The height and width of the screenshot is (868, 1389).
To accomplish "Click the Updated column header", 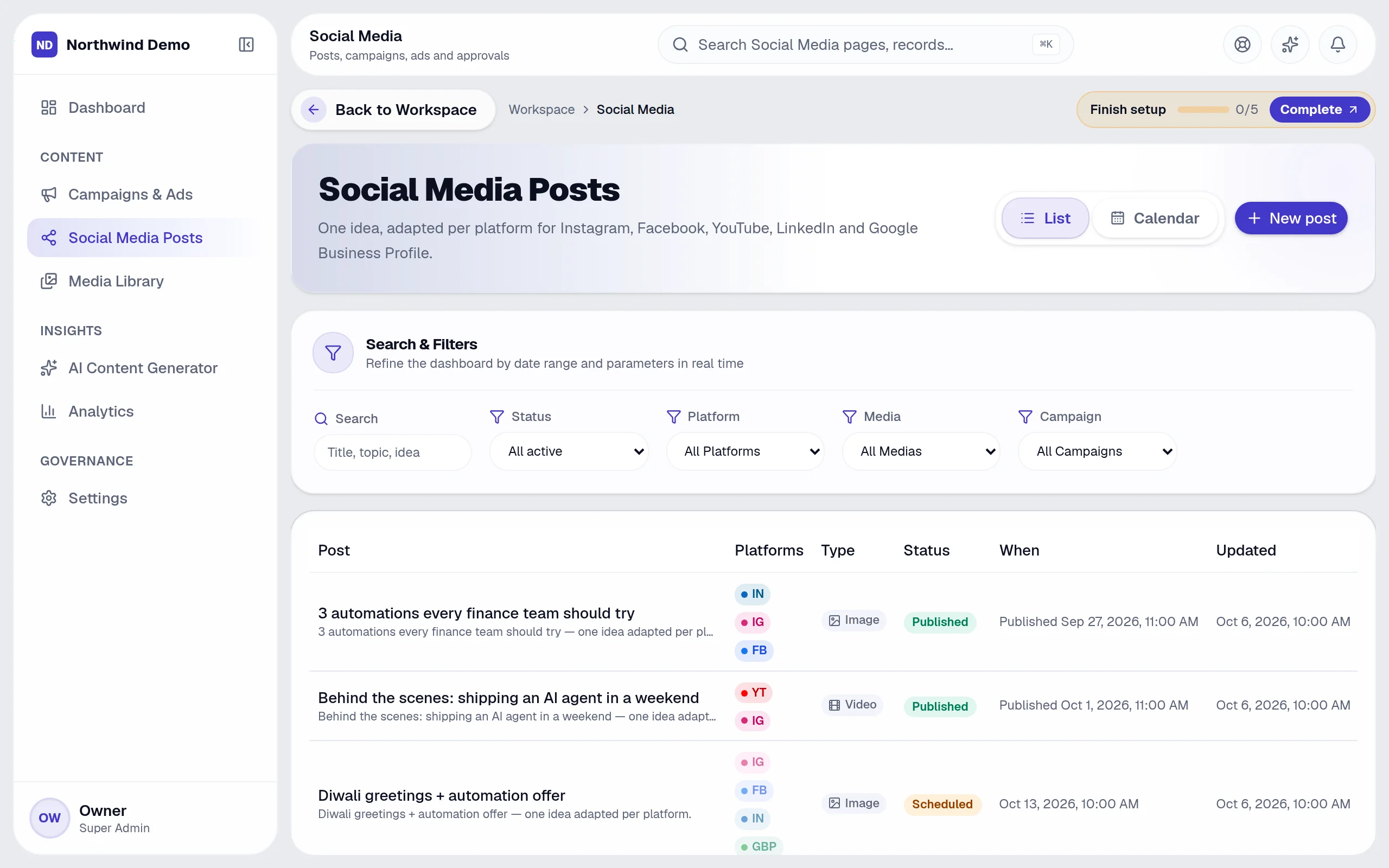I will click(x=1246, y=550).
